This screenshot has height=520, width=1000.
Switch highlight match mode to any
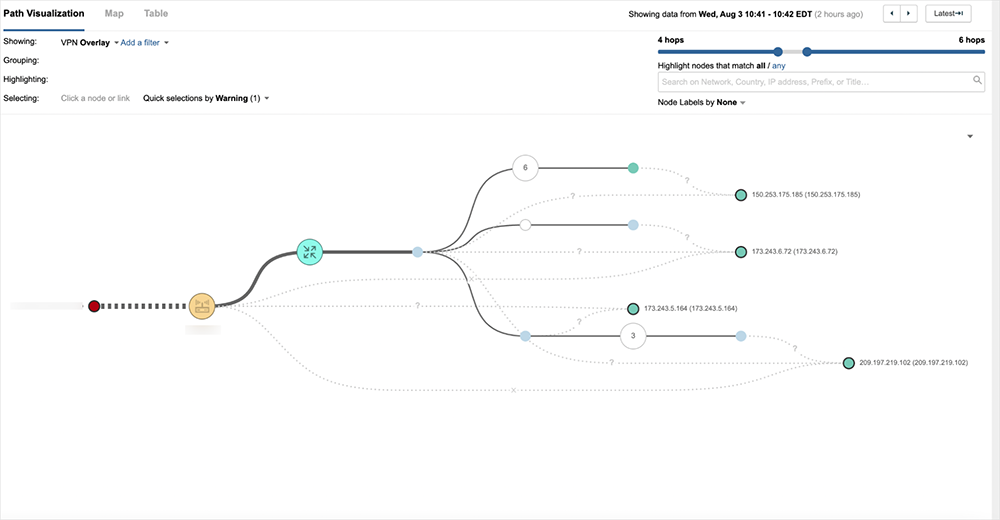pos(779,65)
